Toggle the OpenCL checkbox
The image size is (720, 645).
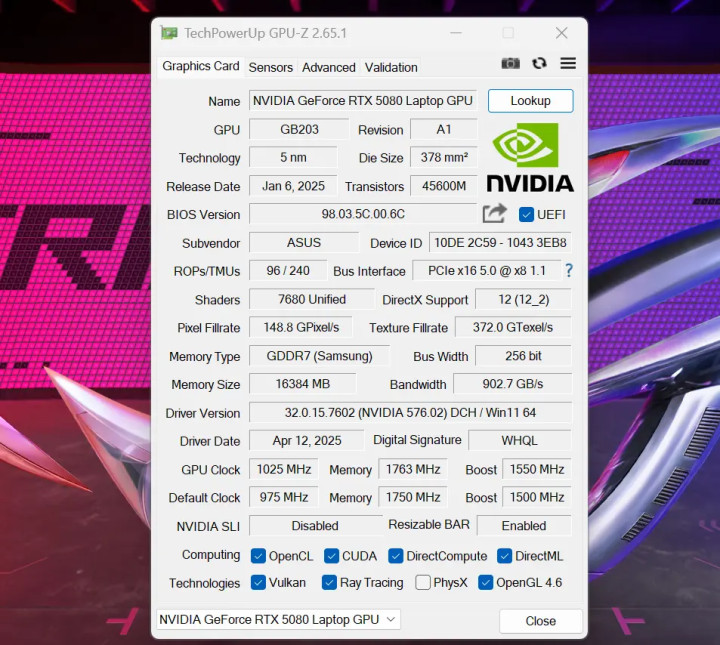(258, 556)
